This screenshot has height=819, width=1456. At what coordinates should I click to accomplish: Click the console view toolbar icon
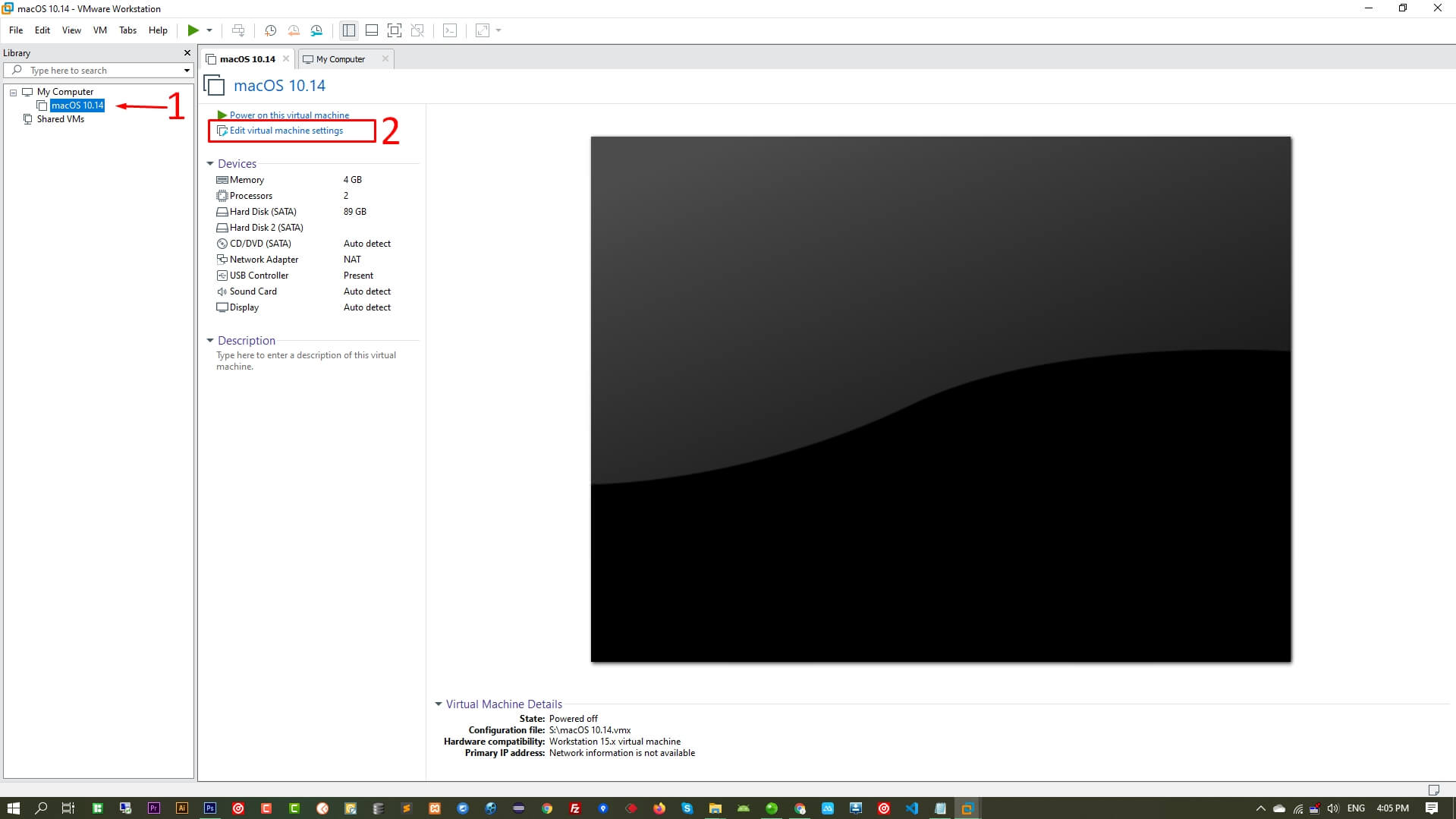pos(450,30)
